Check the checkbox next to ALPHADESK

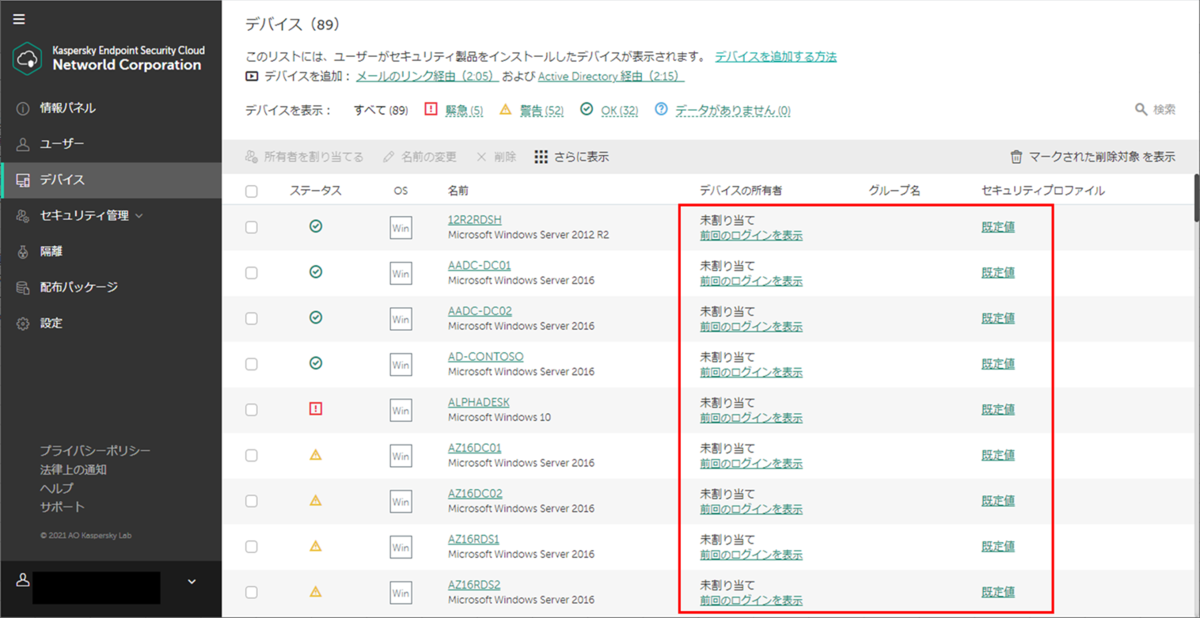[x=250, y=409]
